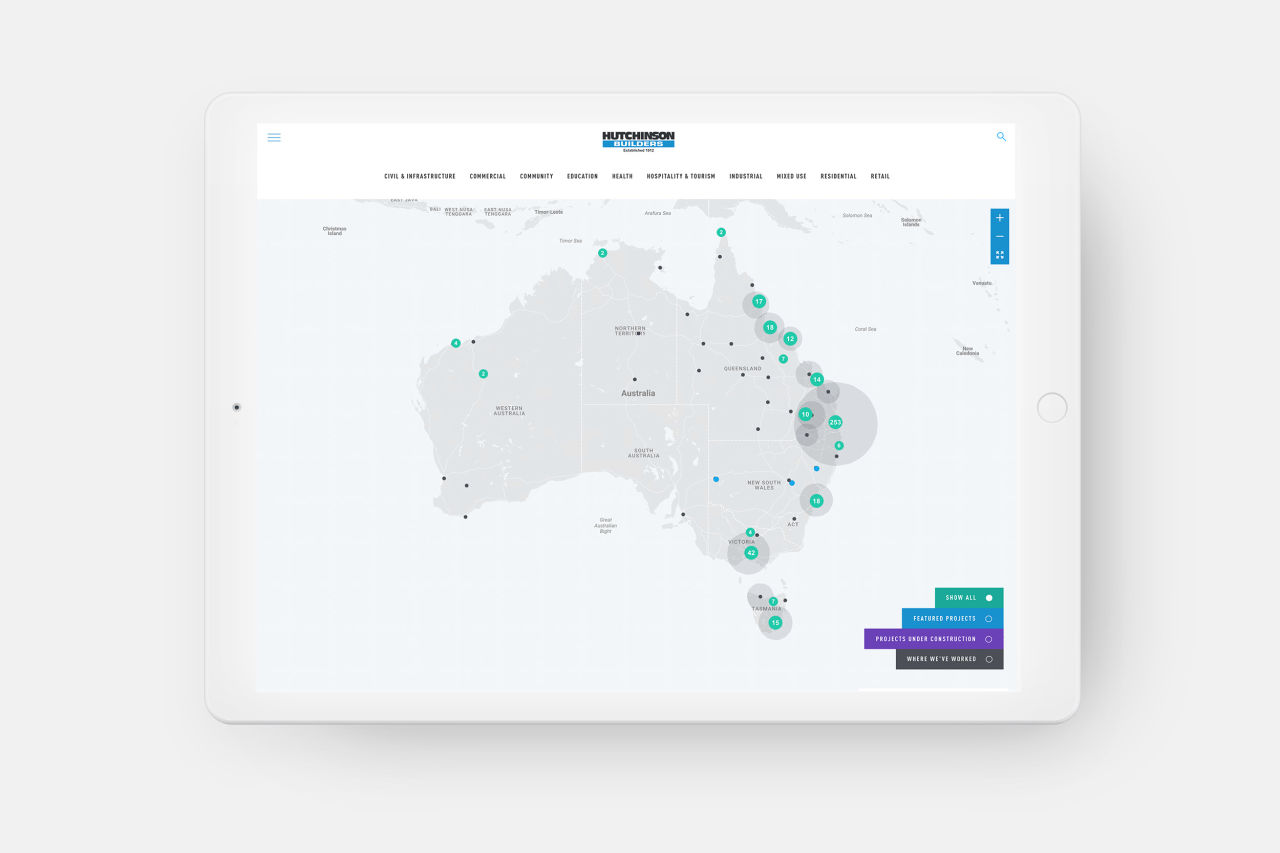The width and height of the screenshot is (1280, 853).
Task: Open the hamburger menu icon
Action: click(274, 138)
